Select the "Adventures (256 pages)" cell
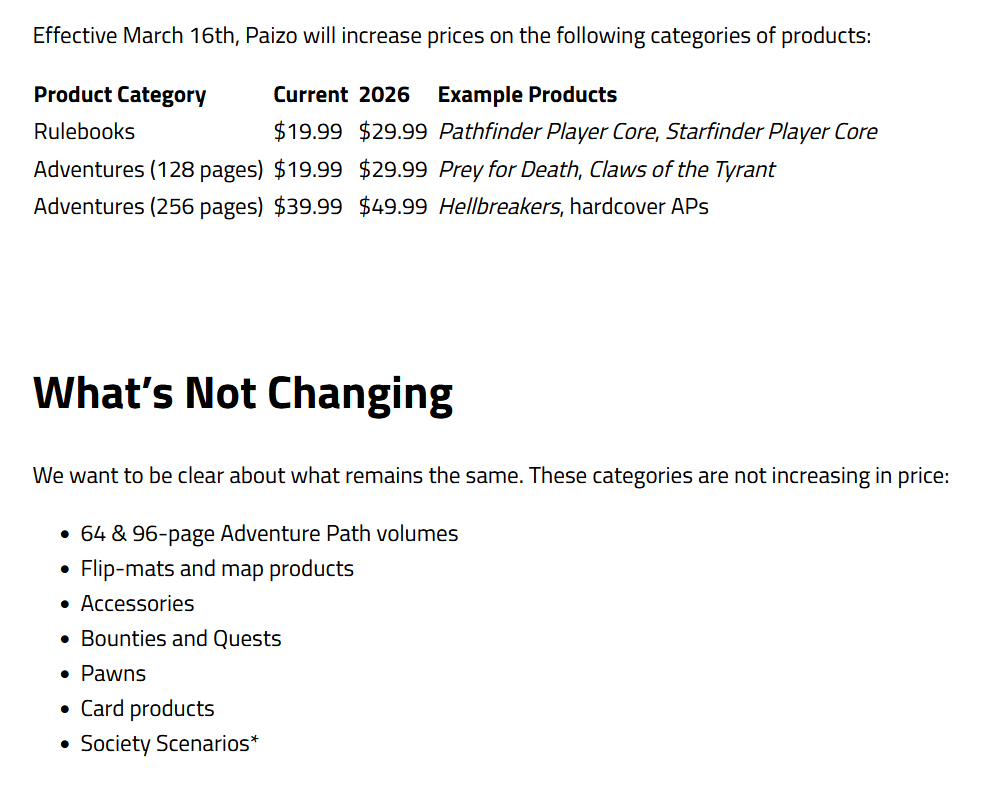This screenshot has width=981, height=794. pos(148,207)
